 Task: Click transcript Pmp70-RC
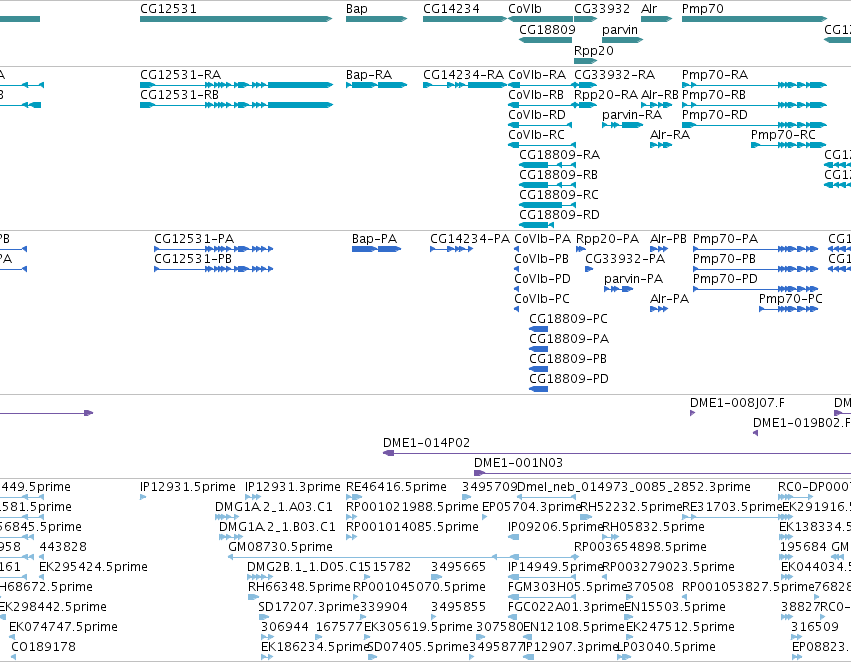(783, 135)
